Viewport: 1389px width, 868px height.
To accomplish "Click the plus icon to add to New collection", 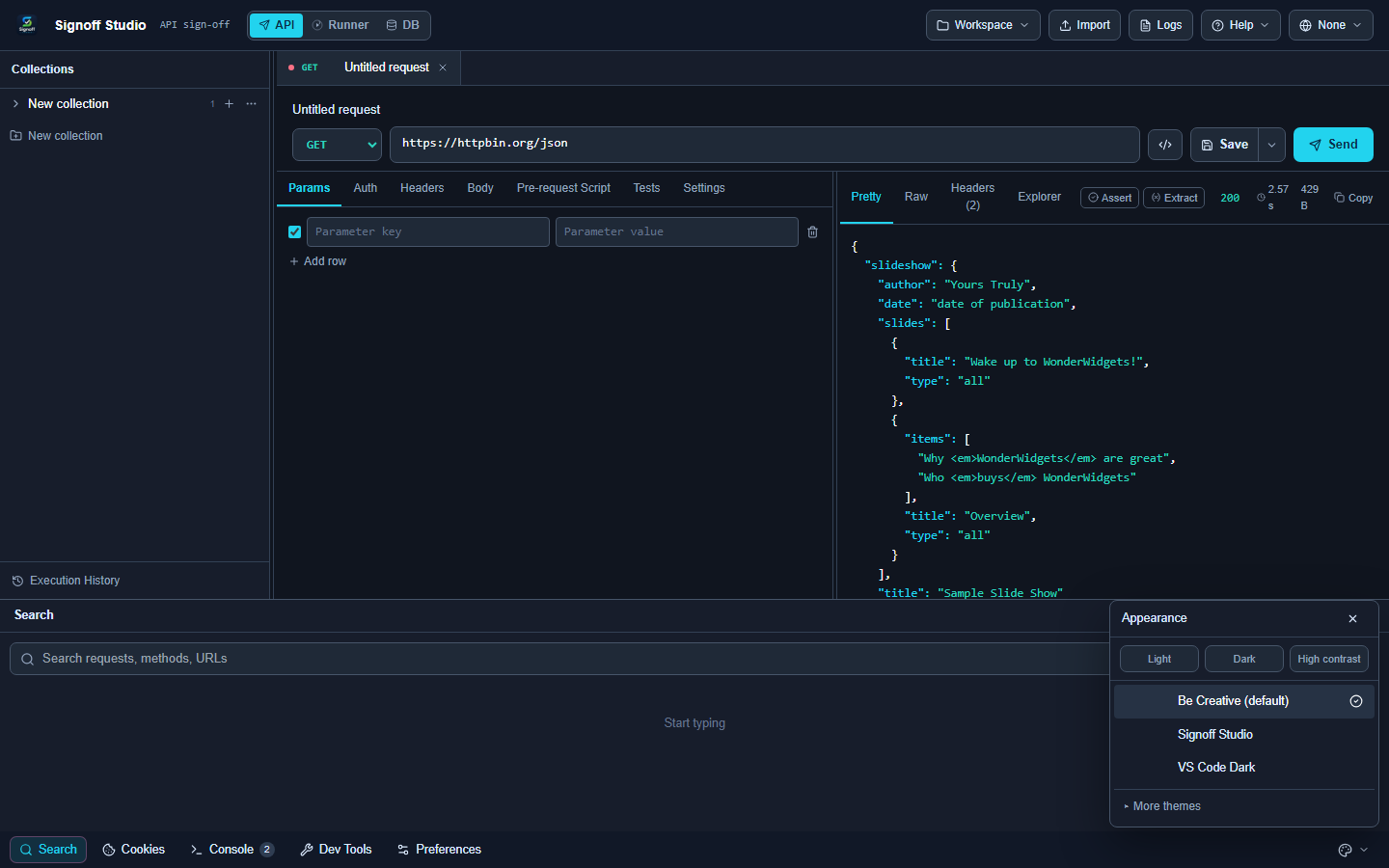I will (x=229, y=103).
